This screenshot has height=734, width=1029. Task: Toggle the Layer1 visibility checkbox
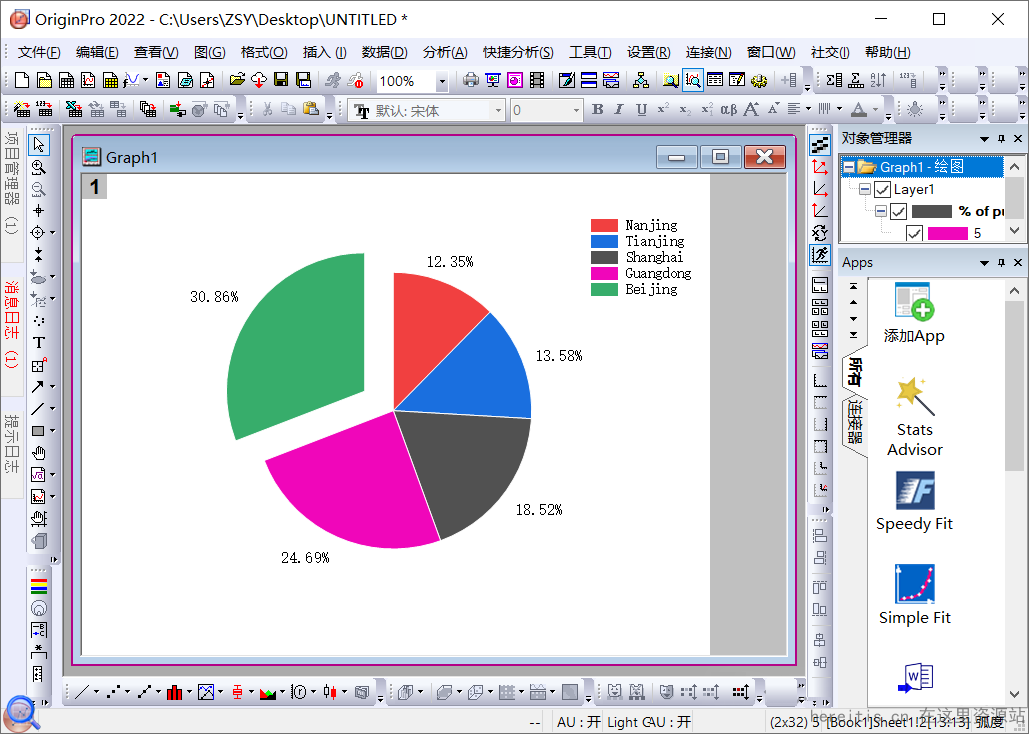(883, 190)
